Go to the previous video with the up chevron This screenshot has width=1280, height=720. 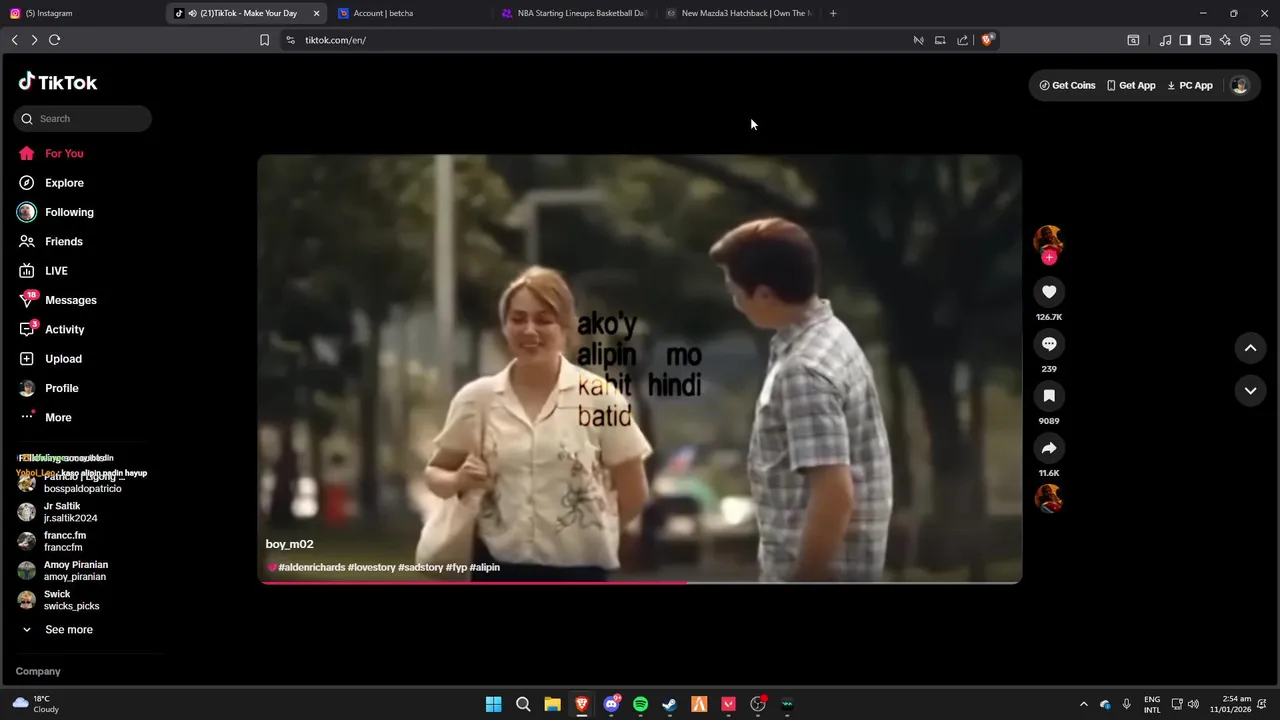1250,348
